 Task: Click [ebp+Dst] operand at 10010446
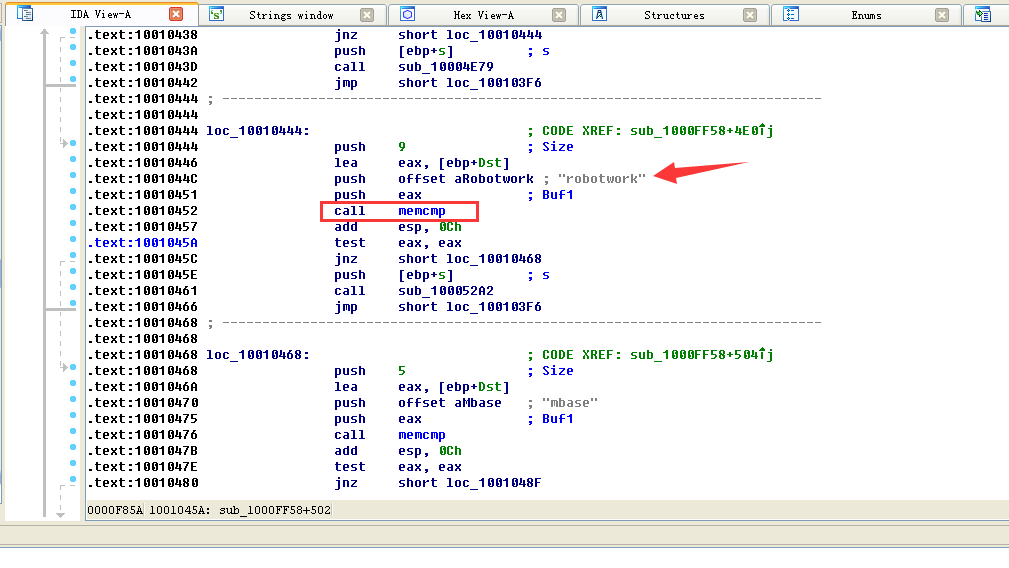(x=474, y=163)
